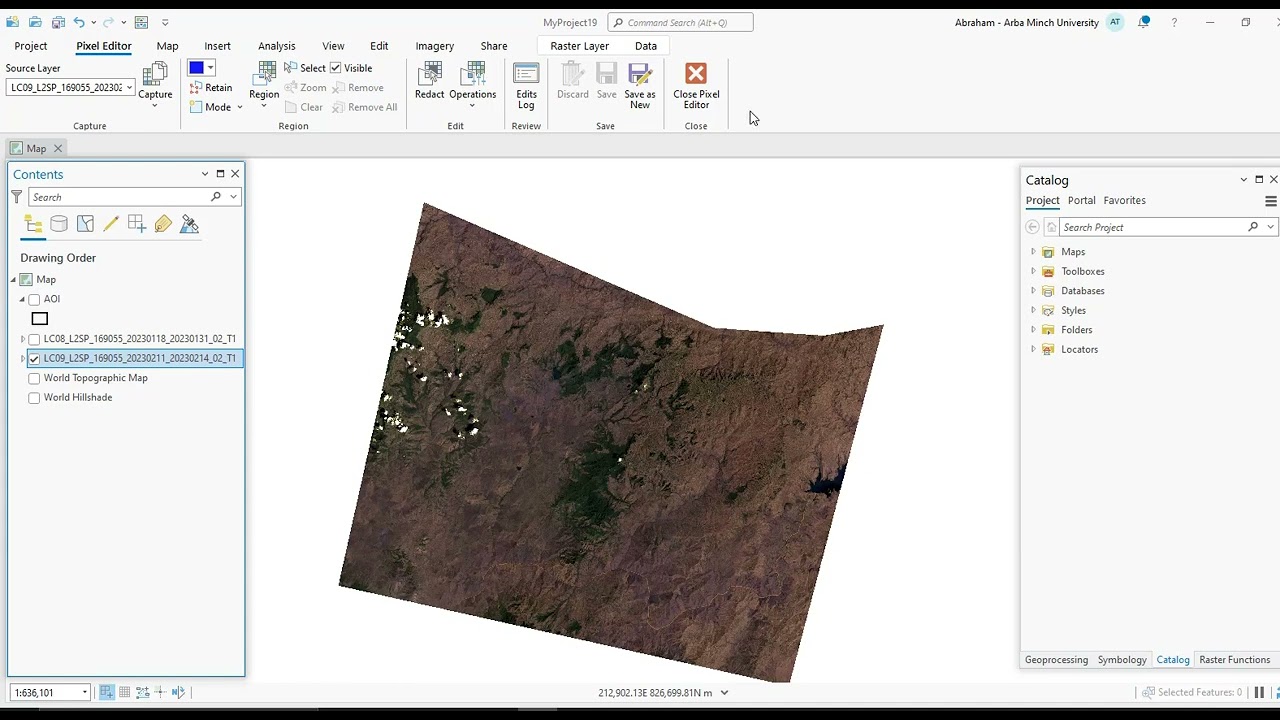Click the Redact tool icon
The image size is (1280, 720).
[x=429, y=75]
